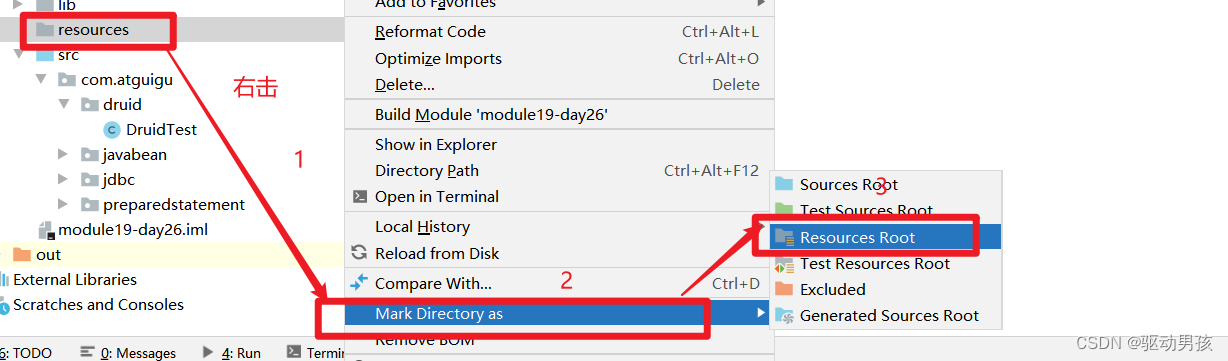Click the Compare With arrows icon

tap(359, 283)
